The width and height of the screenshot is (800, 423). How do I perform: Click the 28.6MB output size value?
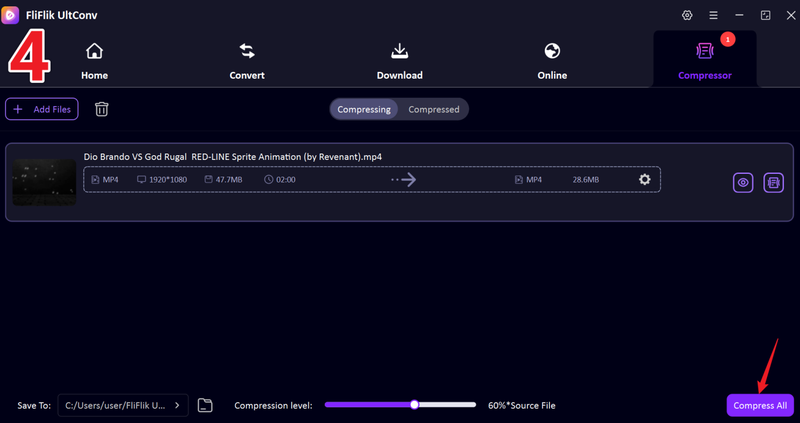586,180
